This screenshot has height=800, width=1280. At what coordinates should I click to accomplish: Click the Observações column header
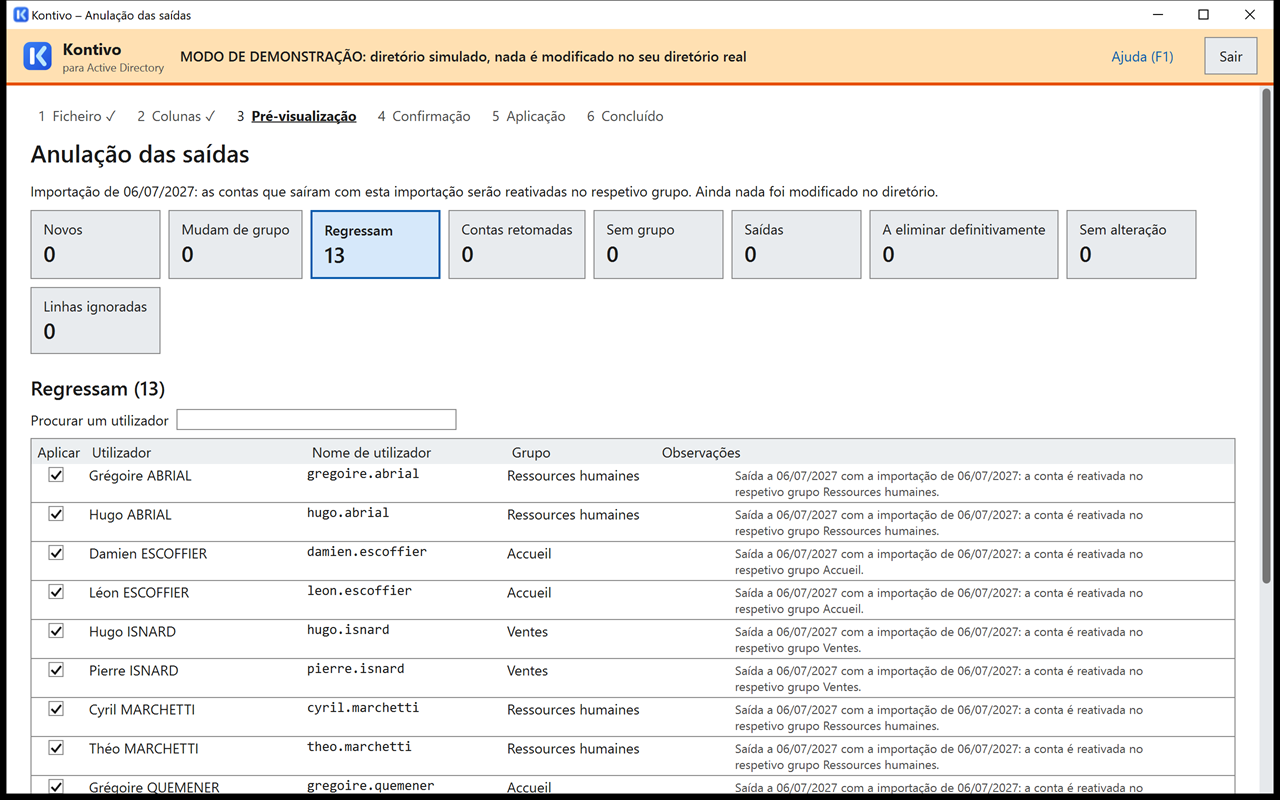pos(701,453)
